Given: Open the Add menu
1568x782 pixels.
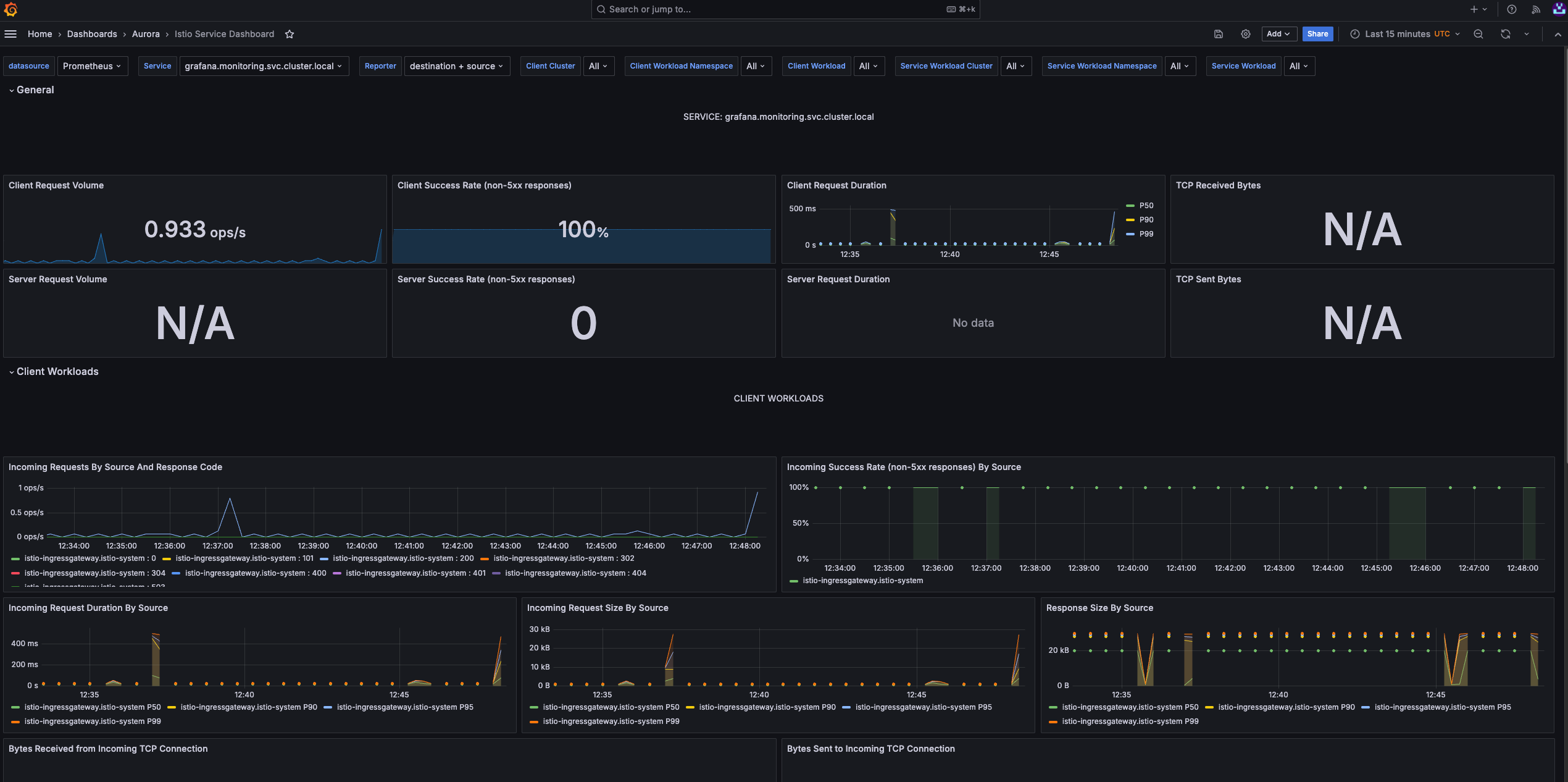Looking at the screenshot, I should (x=1279, y=34).
